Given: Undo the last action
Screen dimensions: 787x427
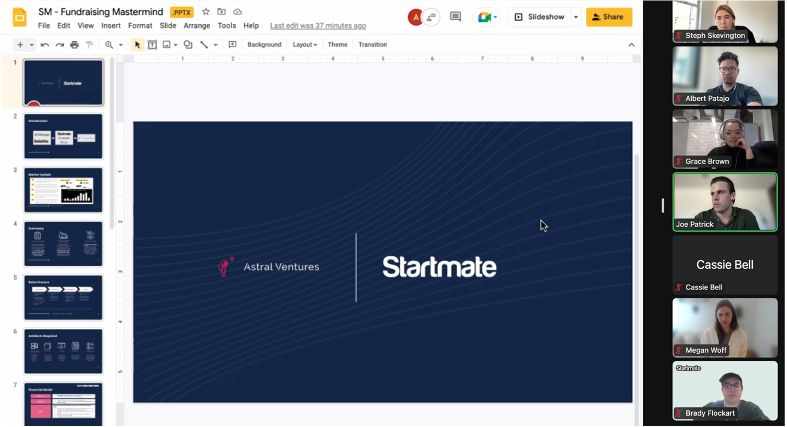Looking at the screenshot, I should click(x=45, y=45).
